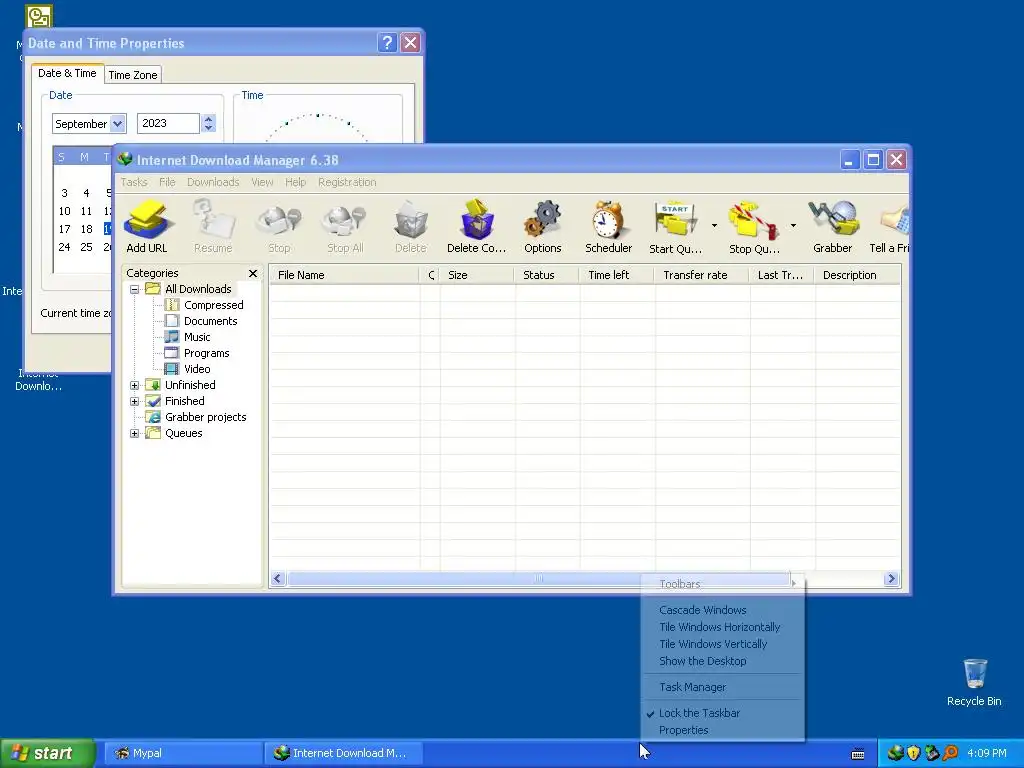This screenshot has width=1024, height=768.
Task: Sort by the Transfer rate column header
Action: [x=702, y=275]
